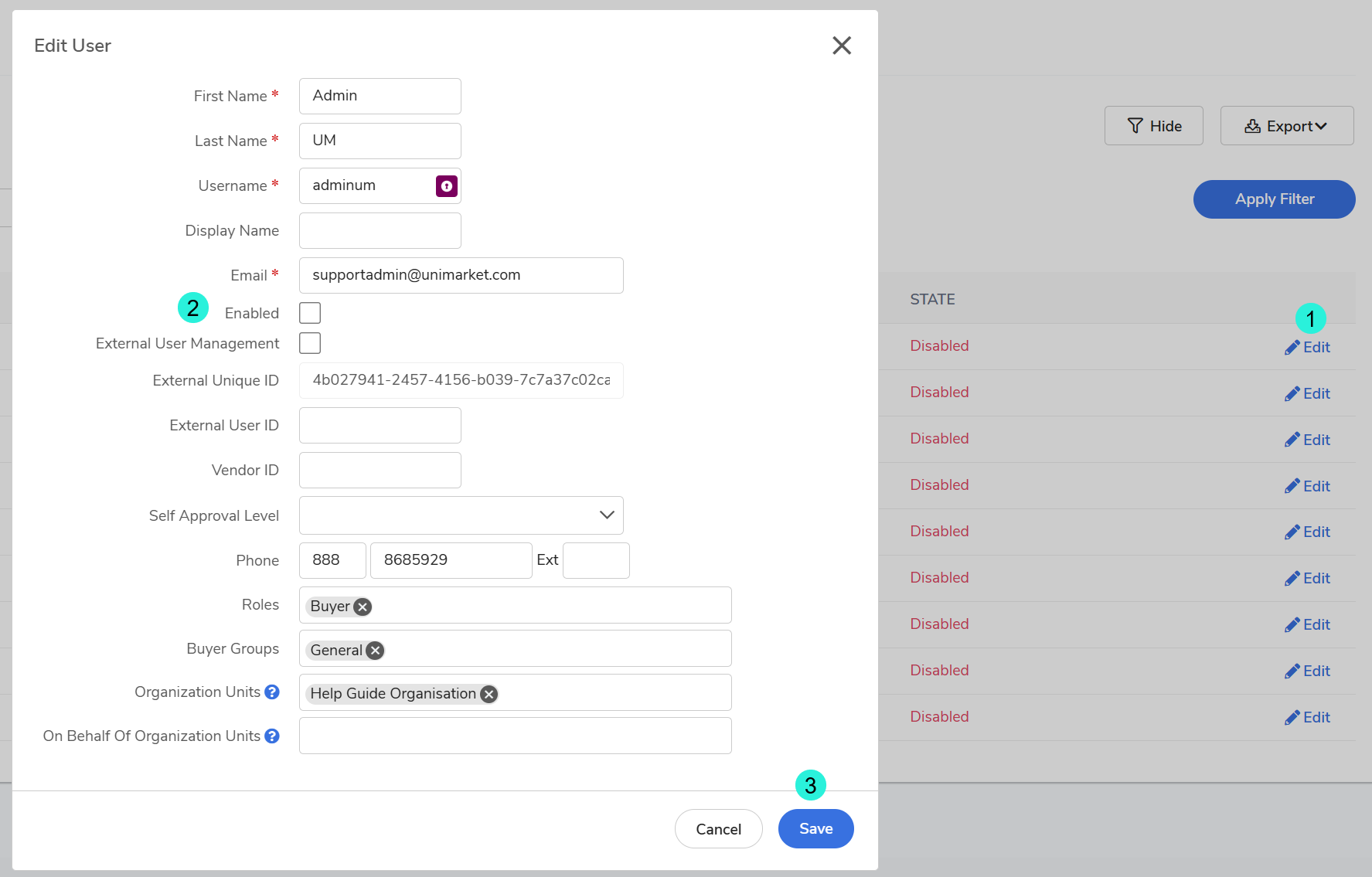Save the user changes
The image size is (1372, 877).
[815, 829]
